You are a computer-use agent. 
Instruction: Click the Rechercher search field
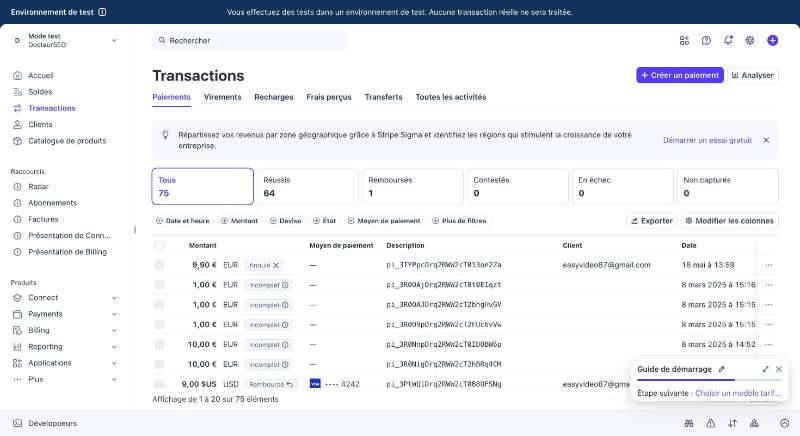coord(250,40)
